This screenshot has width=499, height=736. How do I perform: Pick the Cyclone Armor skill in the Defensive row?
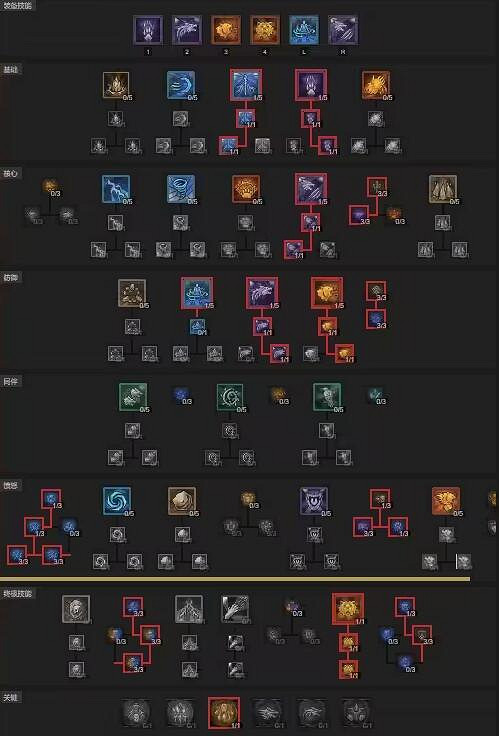pyautogui.click(x=197, y=293)
